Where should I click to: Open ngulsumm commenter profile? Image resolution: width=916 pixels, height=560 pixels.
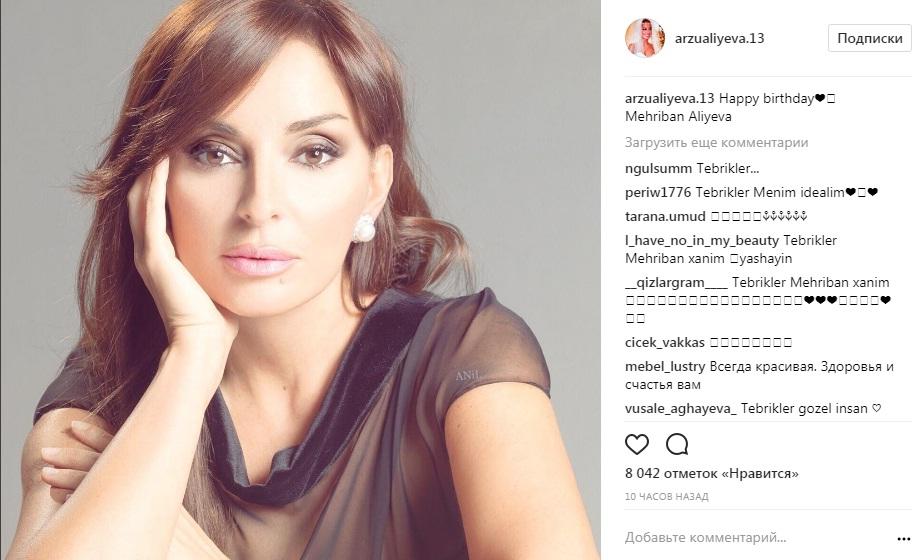click(x=658, y=169)
